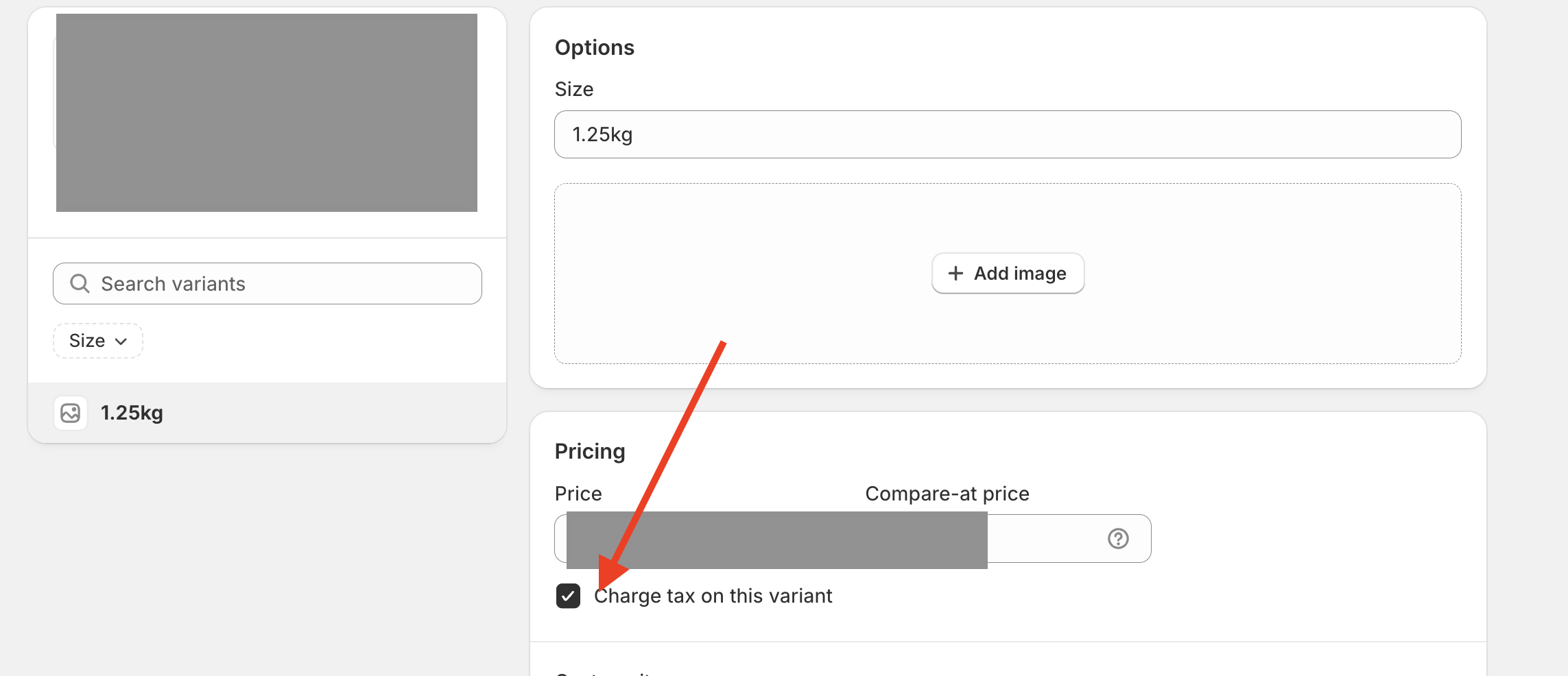
Task: Open the product image thumbnail
Action: coord(266,113)
